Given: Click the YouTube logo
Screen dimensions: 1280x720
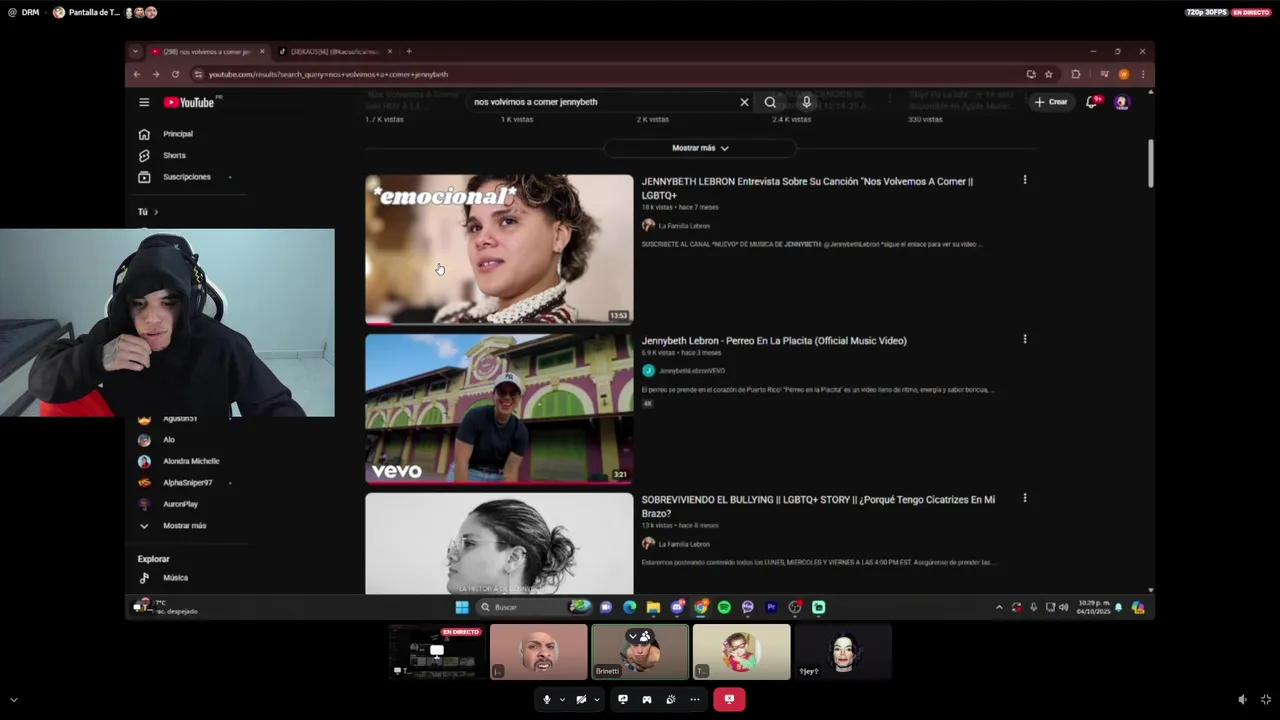Looking at the screenshot, I should (x=190, y=102).
